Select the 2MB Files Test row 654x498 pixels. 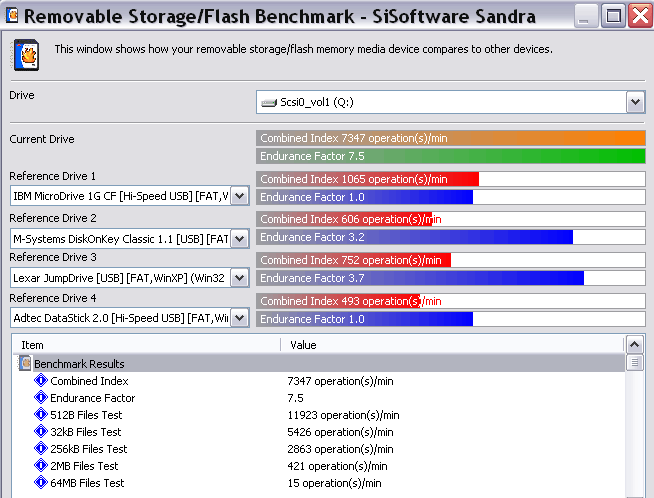point(319,466)
